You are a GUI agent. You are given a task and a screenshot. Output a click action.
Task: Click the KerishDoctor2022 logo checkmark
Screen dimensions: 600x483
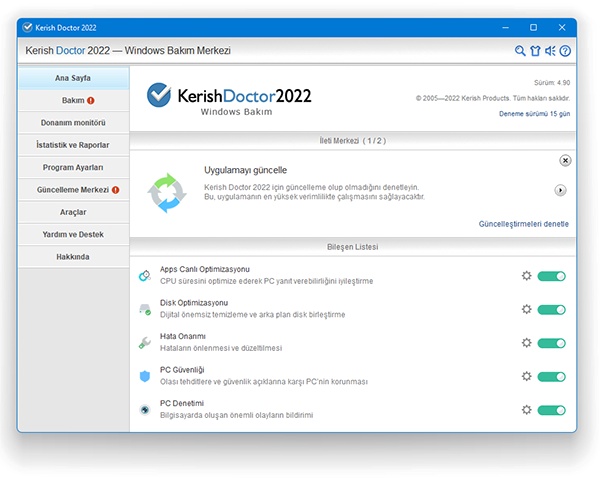click(x=159, y=95)
